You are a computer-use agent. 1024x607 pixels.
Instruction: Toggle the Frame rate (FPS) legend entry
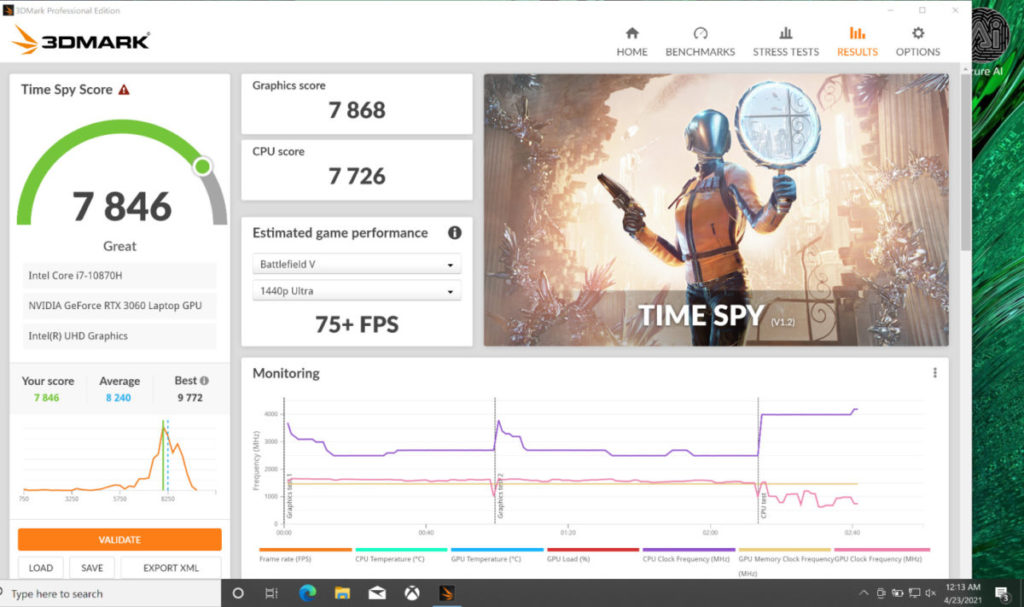coord(305,555)
